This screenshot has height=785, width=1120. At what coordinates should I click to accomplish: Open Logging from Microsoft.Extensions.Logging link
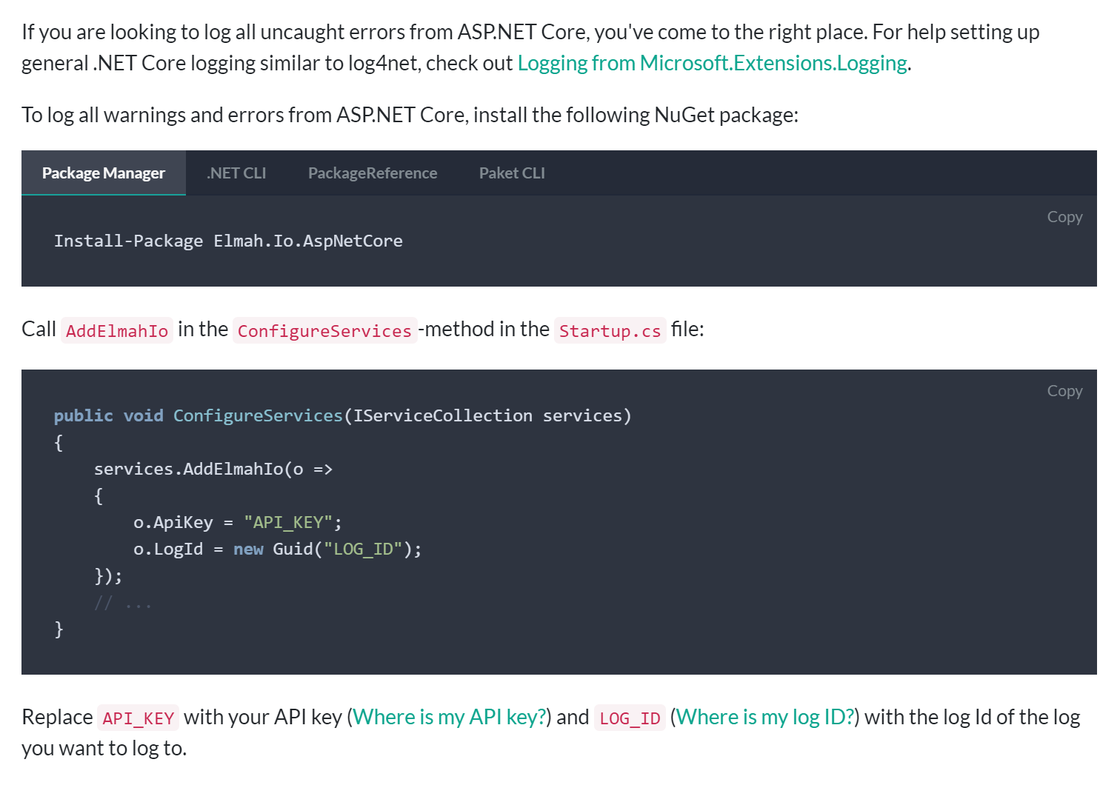[712, 63]
